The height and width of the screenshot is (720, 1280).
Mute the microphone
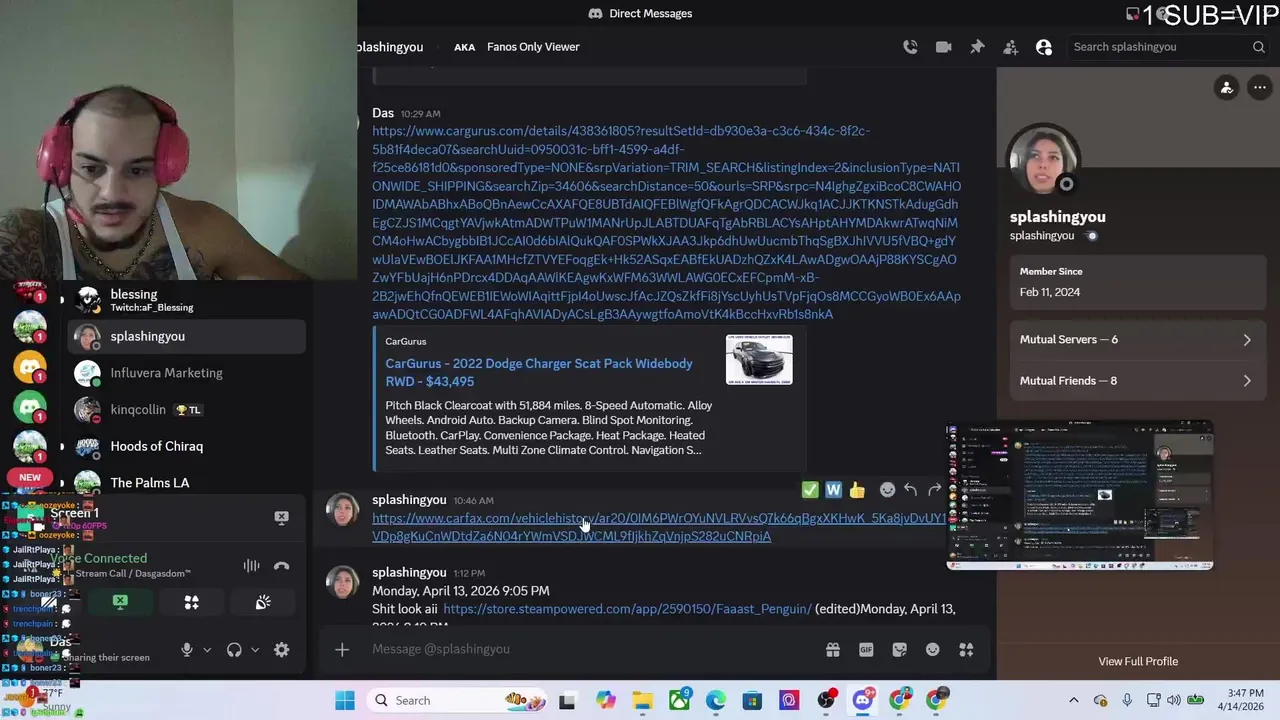click(186, 650)
